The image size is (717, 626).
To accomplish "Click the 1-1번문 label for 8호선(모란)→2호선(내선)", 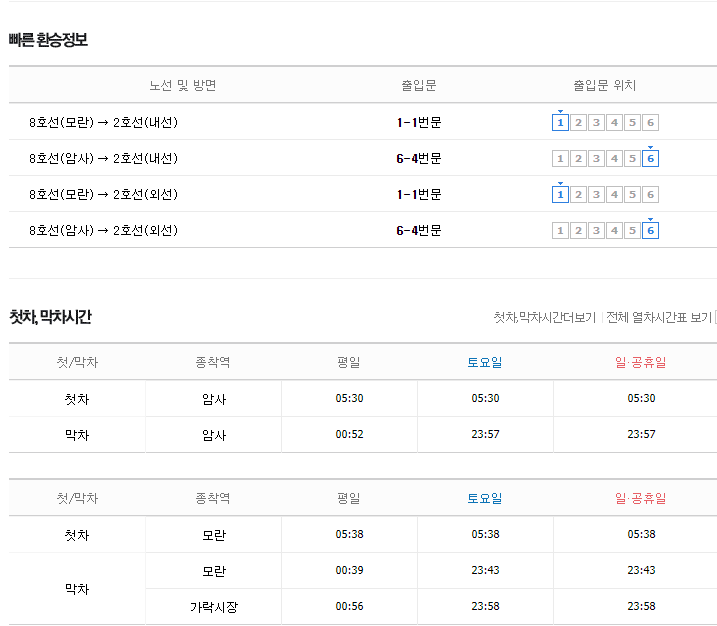I will [x=419, y=123].
